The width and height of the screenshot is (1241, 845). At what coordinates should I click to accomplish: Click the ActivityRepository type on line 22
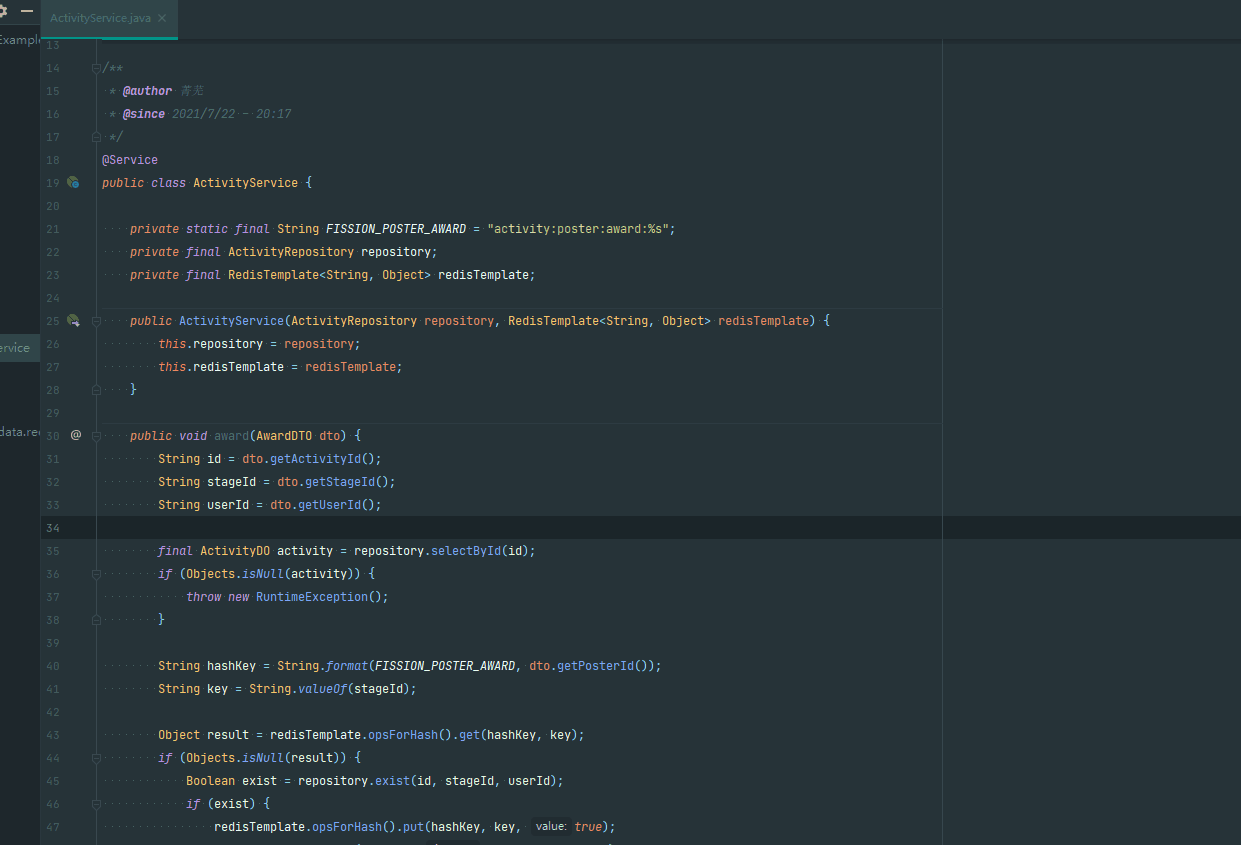[291, 252]
